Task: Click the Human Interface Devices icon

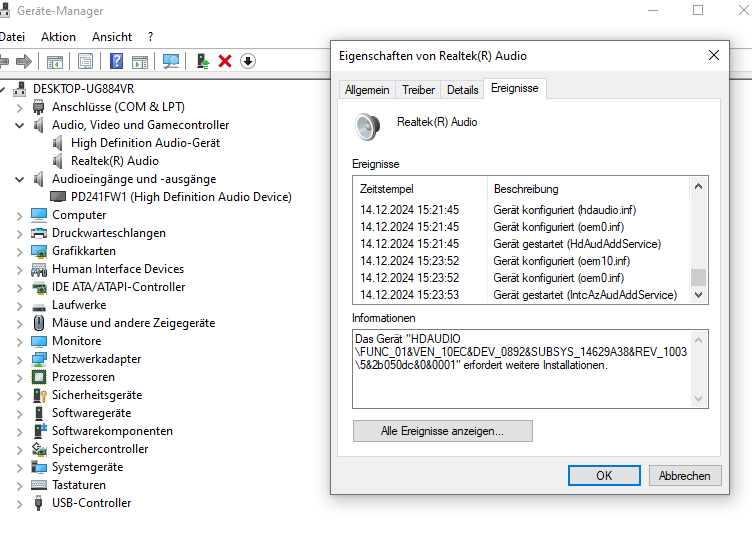Action: (x=39, y=269)
